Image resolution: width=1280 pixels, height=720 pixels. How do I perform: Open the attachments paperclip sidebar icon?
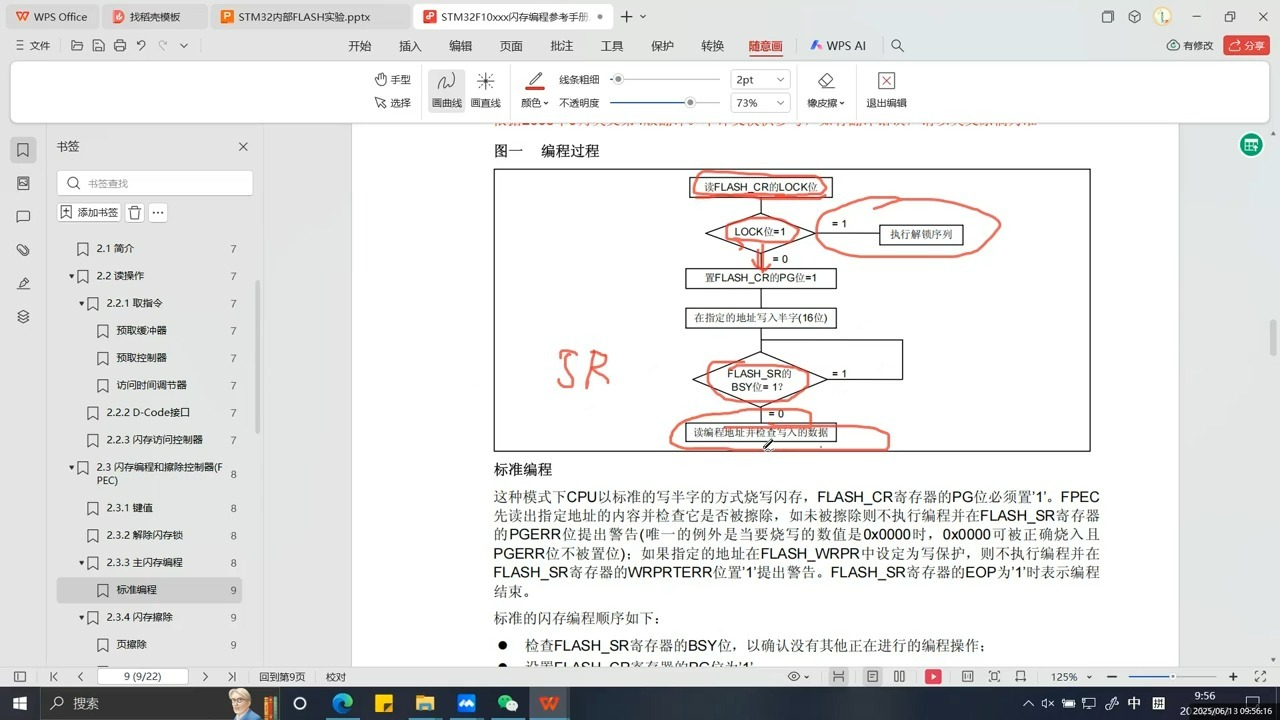24,250
